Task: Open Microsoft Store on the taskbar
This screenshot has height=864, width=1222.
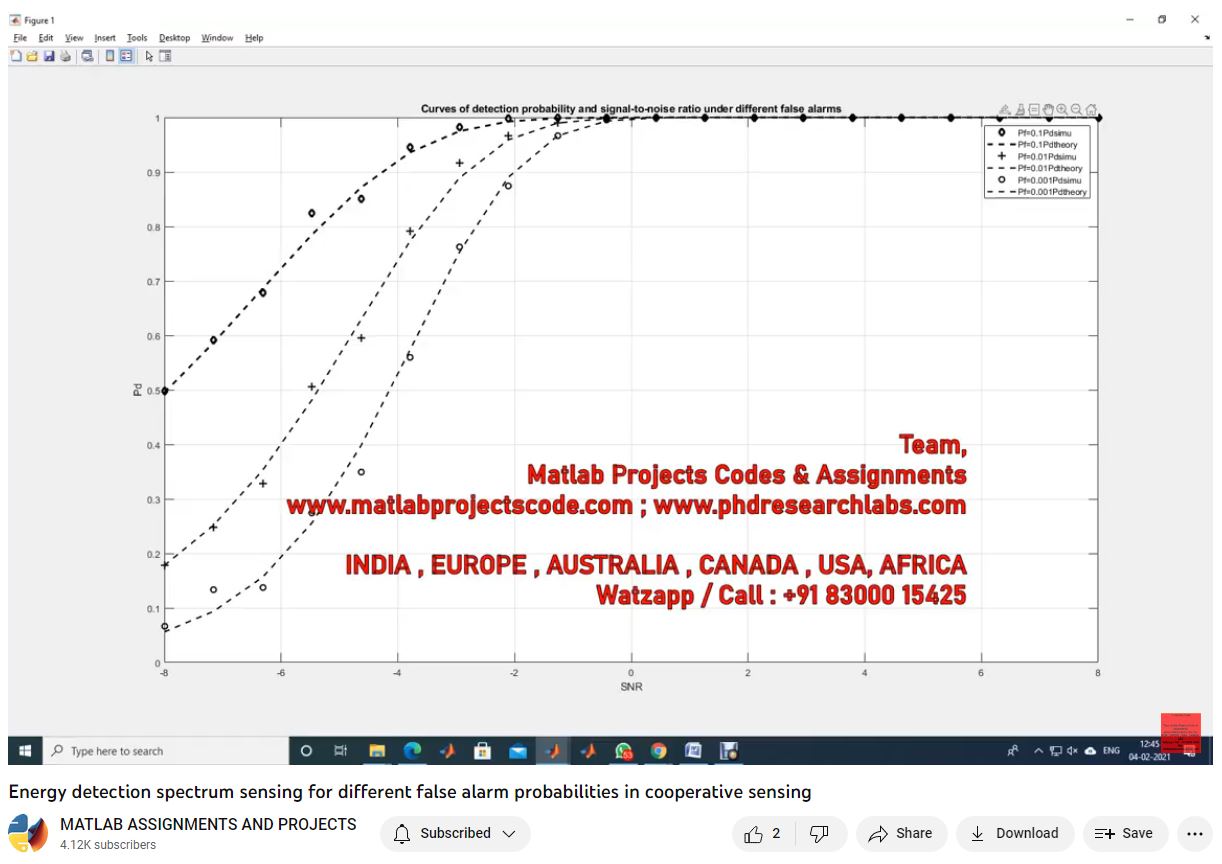Action: click(482, 751)
